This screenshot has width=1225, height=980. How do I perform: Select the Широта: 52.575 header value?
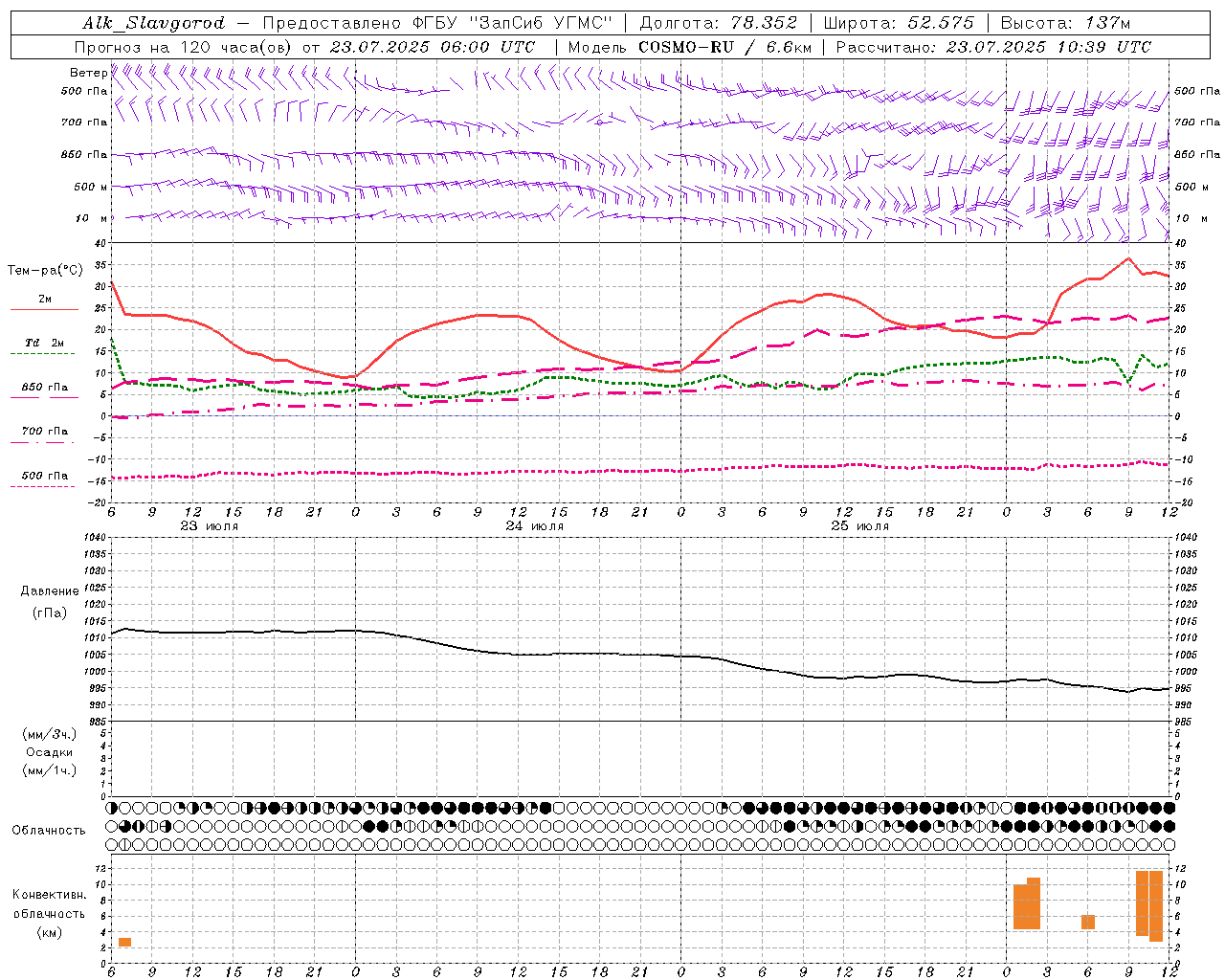pos(899,23)
